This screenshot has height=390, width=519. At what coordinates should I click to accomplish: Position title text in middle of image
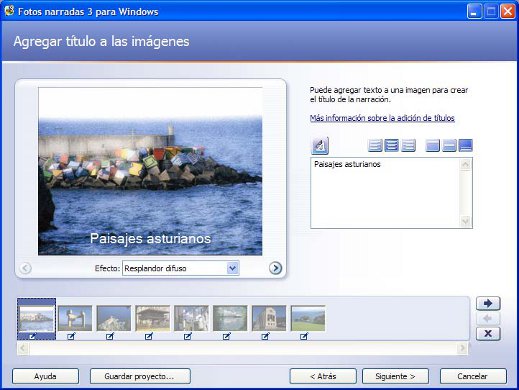449,146
